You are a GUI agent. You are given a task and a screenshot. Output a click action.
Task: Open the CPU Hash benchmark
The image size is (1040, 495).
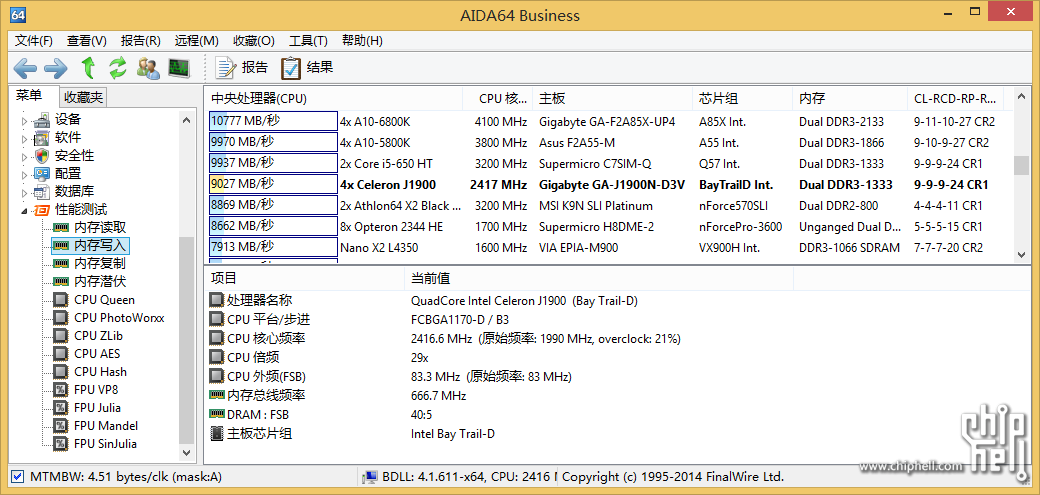click(x=100, y=372)
